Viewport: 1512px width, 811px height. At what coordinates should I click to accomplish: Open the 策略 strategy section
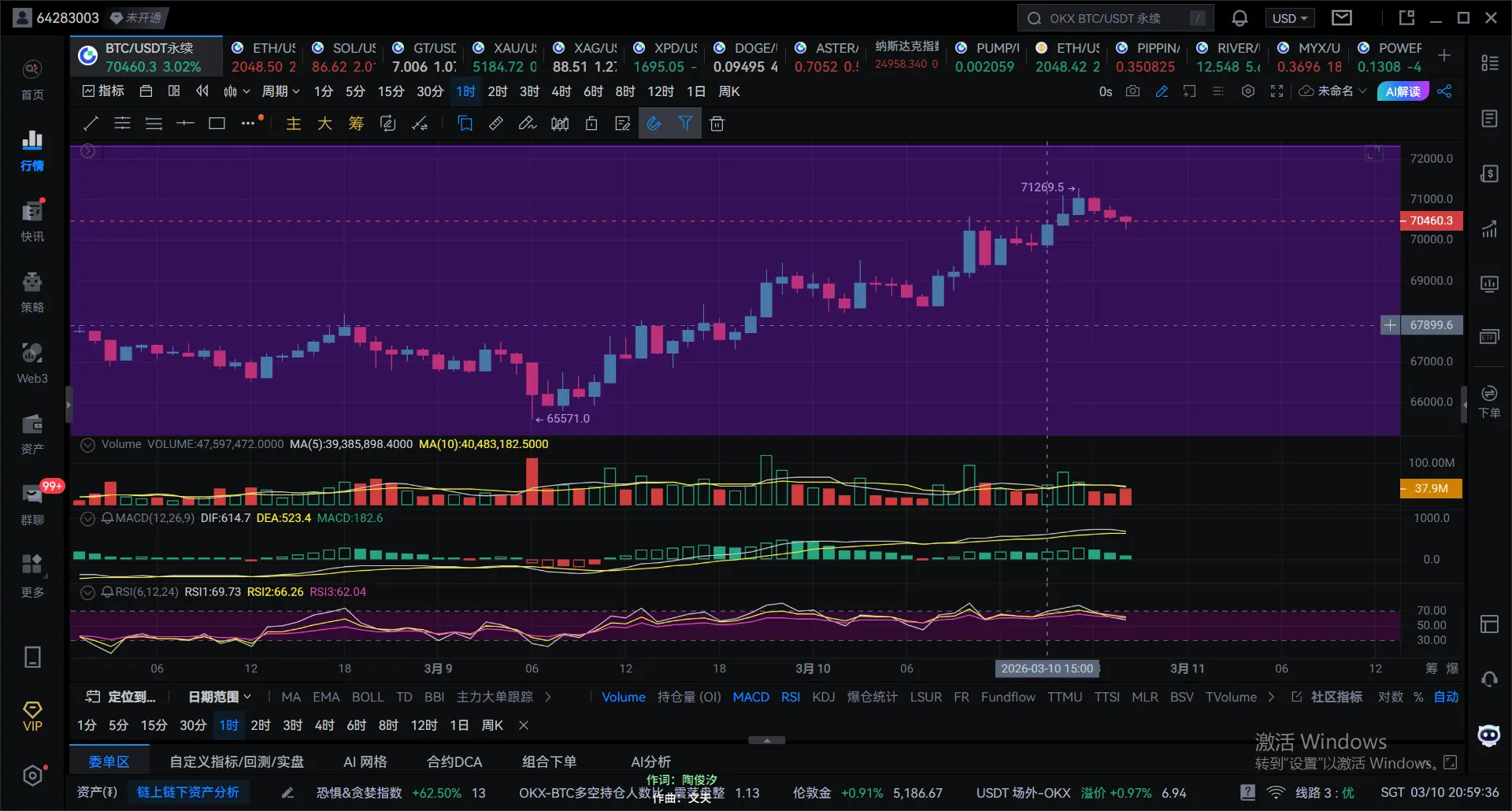point(32,292)
